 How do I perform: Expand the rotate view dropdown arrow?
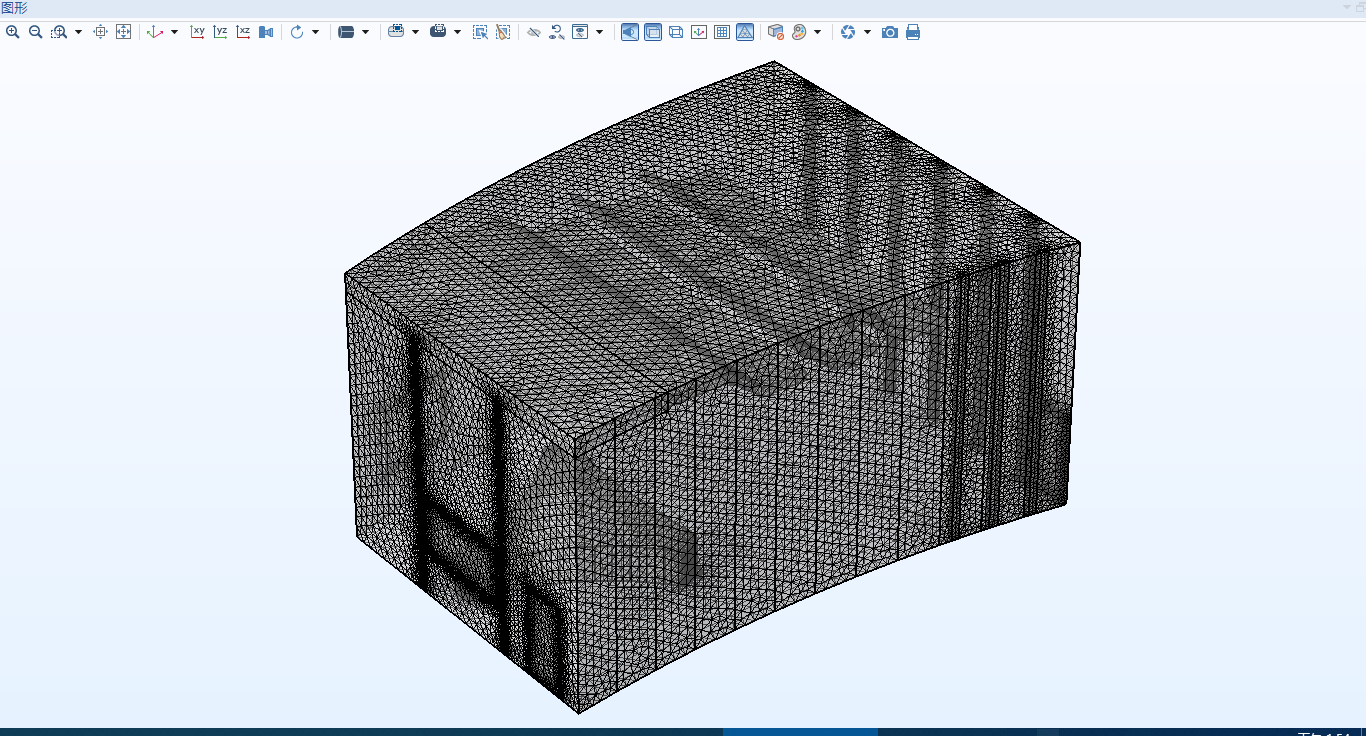click(315, 32)
